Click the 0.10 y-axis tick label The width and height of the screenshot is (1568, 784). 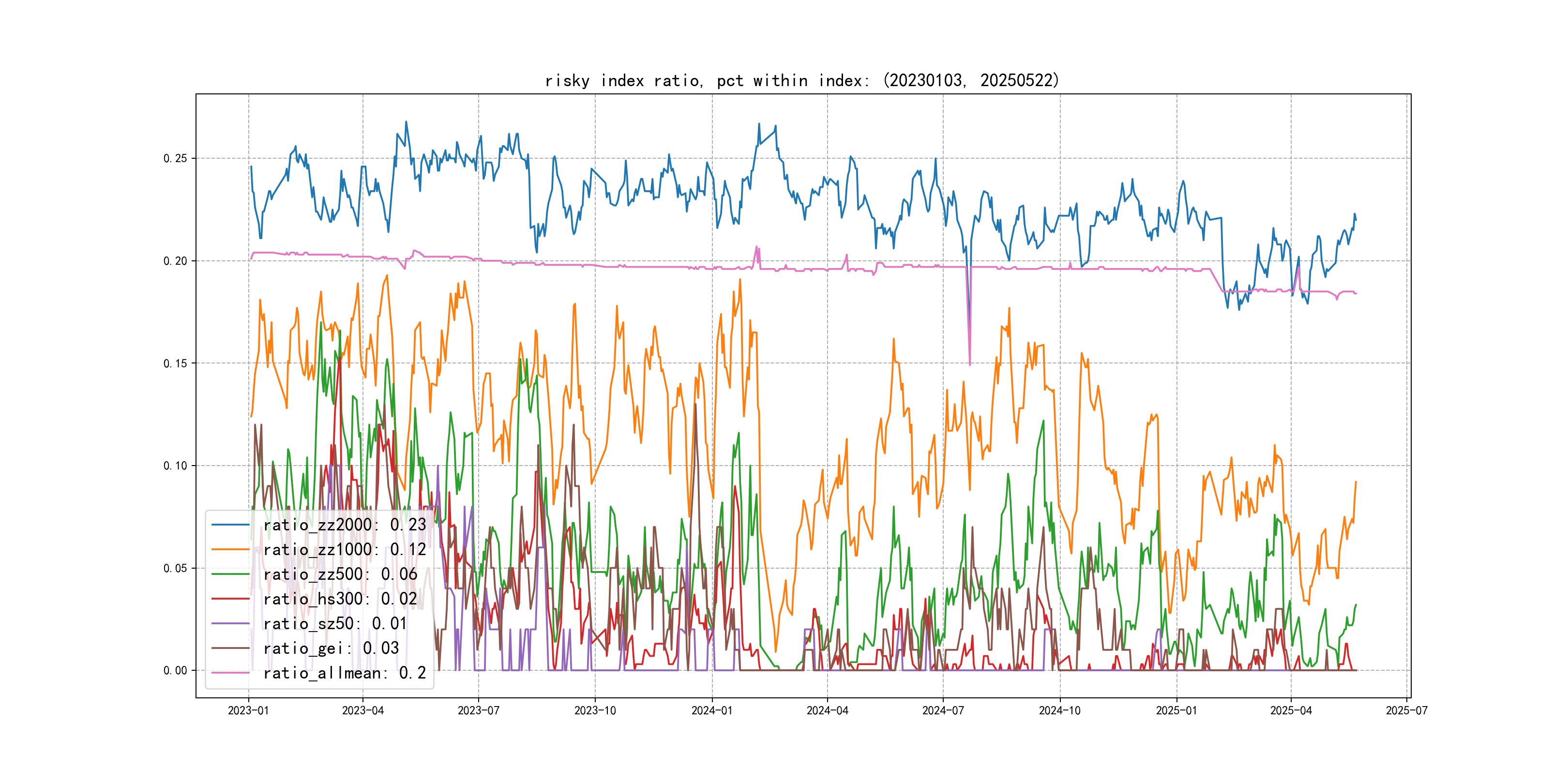click(175, 466)
